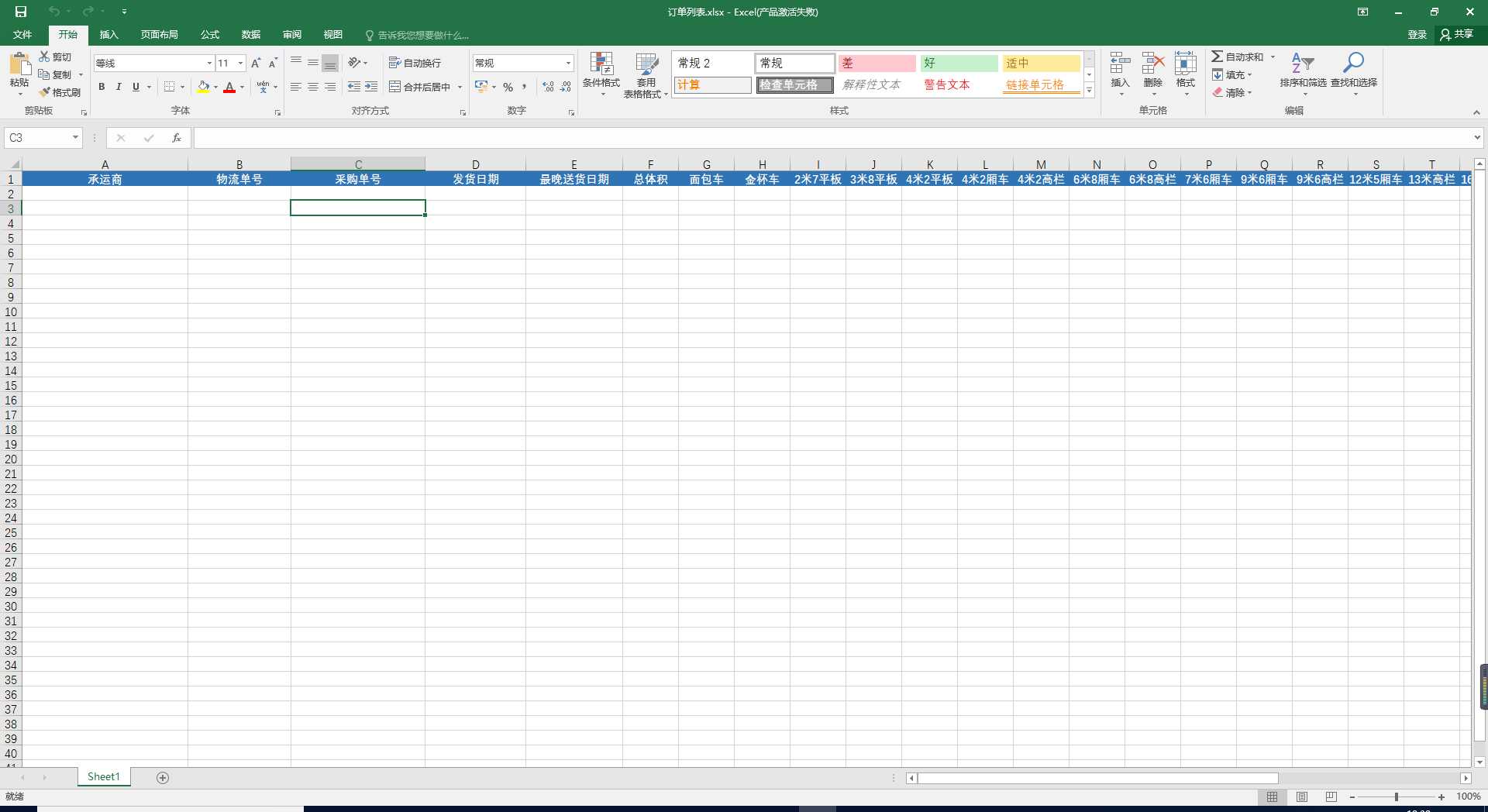This screenshot has height=812, width=1488.
Task: Toggle center horizontal alignment
Action: pos(313,87)
